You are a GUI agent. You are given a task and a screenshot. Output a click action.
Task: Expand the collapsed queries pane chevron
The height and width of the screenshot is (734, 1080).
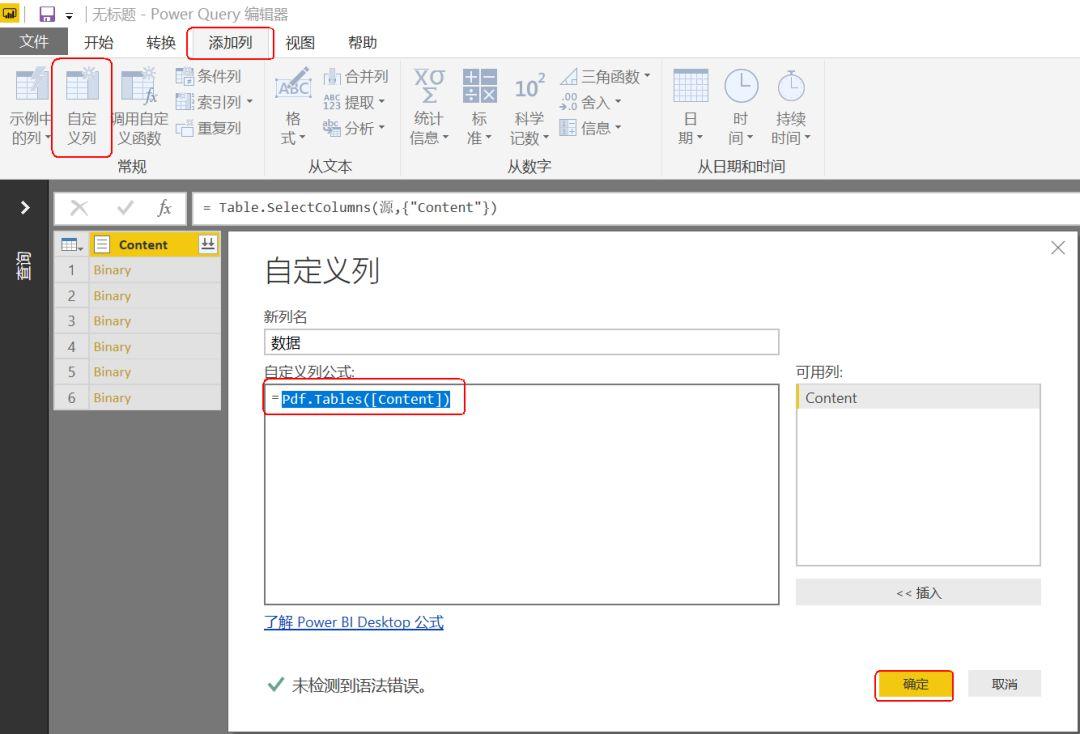(25, 207)
